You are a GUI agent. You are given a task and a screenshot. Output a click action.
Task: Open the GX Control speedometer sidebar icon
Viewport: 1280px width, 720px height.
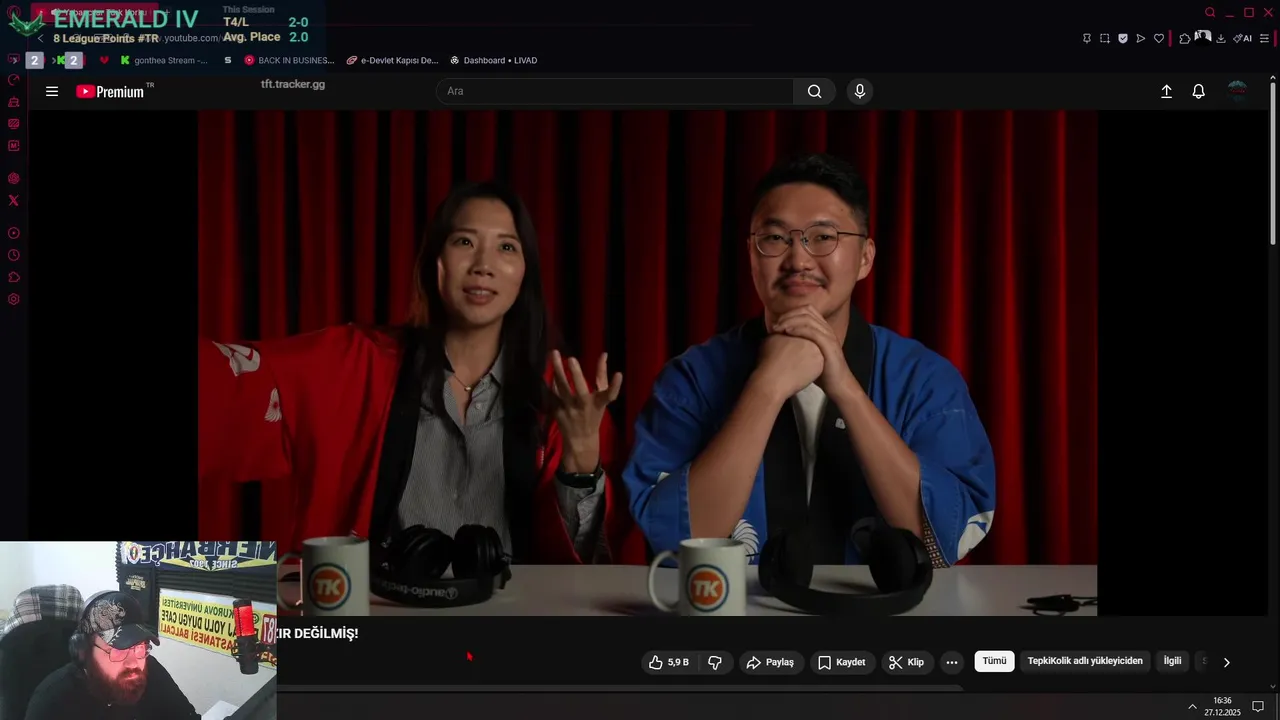click(x=14, y=80)
